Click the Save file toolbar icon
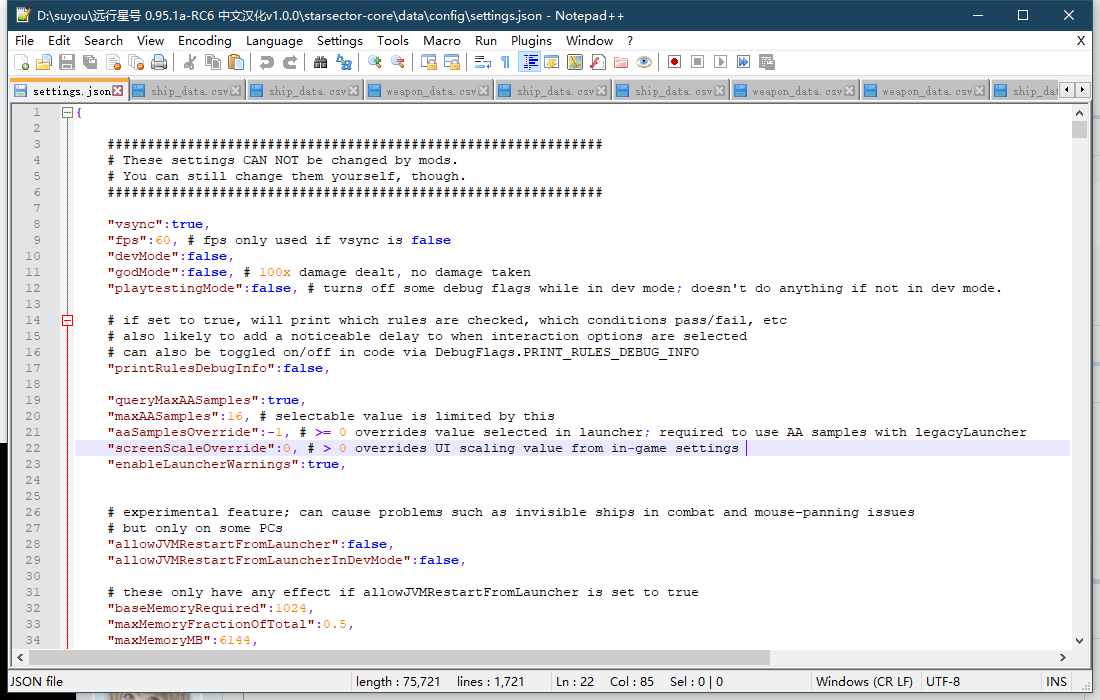The image size is (1100, 700). click(x=67, y=62)
